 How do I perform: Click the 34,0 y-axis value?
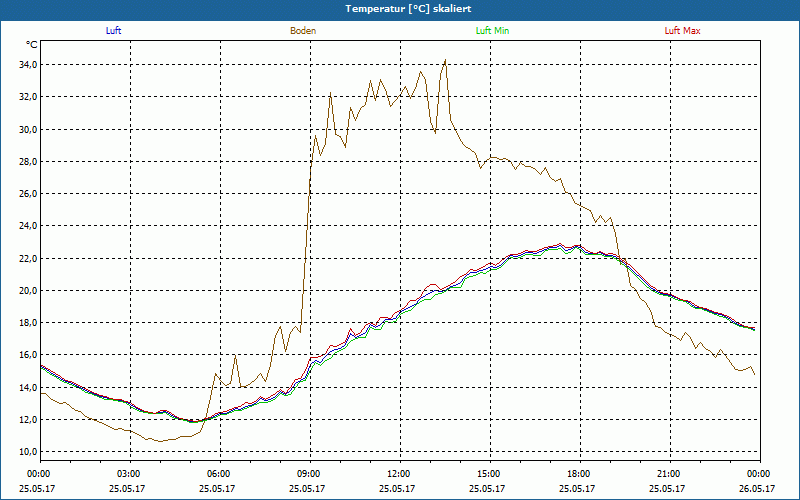[x=28, y=65]
